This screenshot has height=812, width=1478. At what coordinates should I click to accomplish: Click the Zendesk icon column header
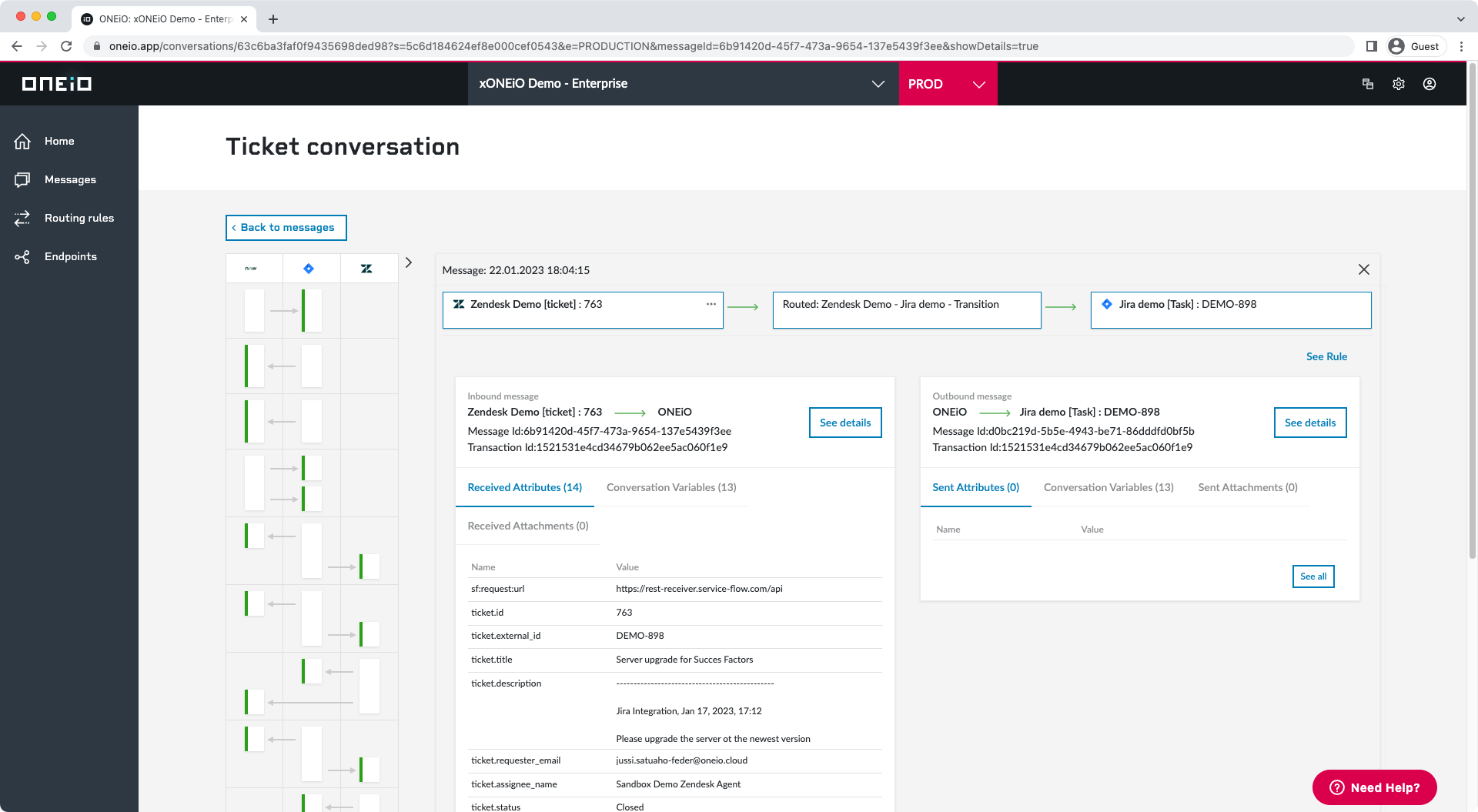coord(368,268)
